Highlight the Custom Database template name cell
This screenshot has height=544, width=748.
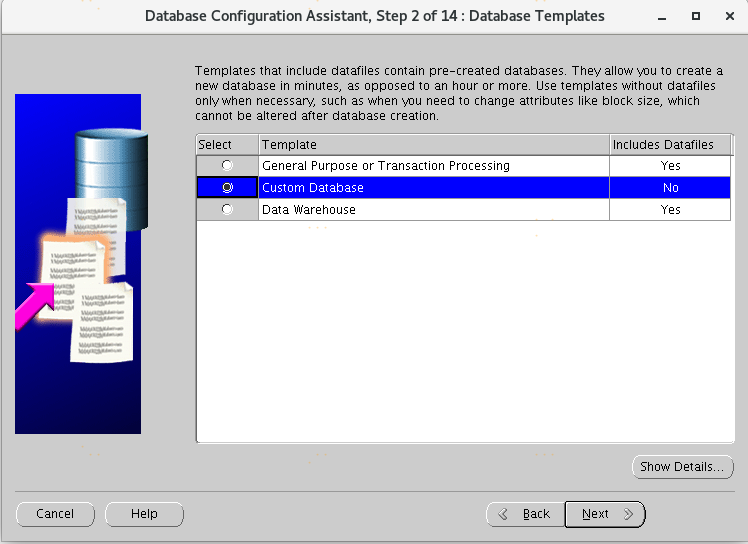point(312,188)
